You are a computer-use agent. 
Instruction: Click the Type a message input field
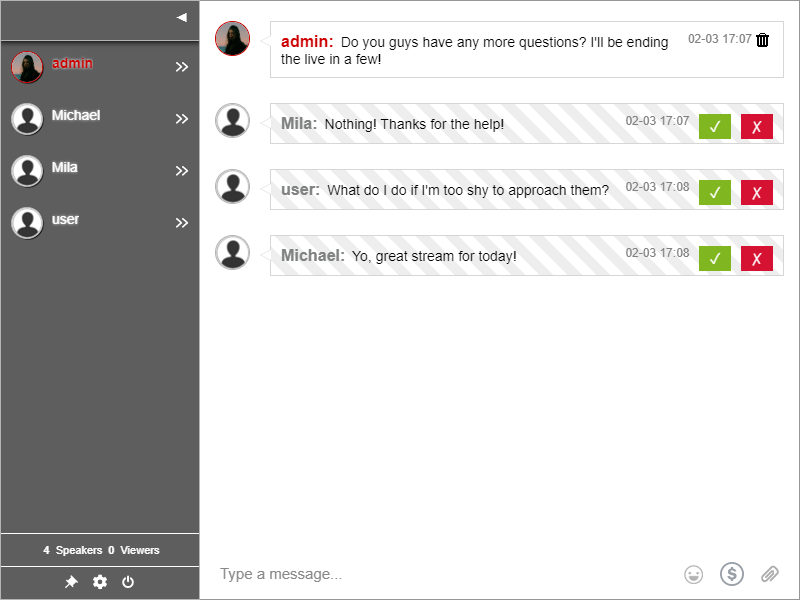point(400,574)
